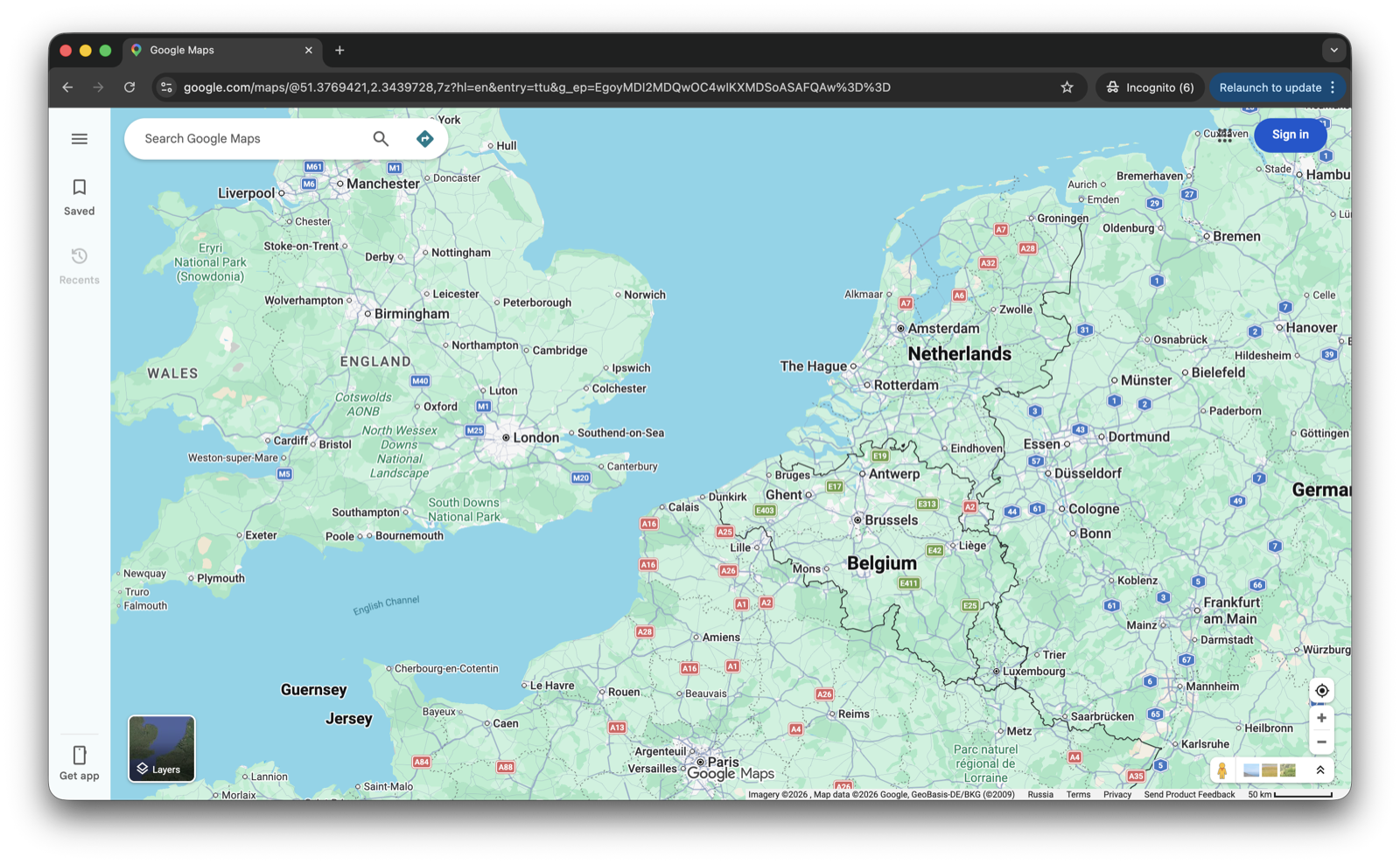
Task: Click the E19 road shield above Antwerp
Action: (880, 456)
